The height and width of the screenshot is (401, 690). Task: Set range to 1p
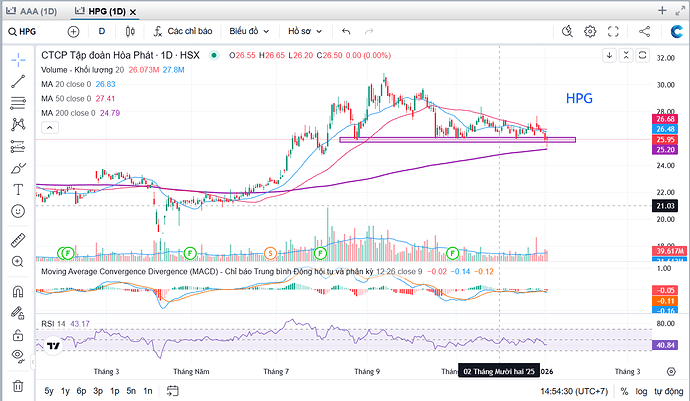pos(115,391)
